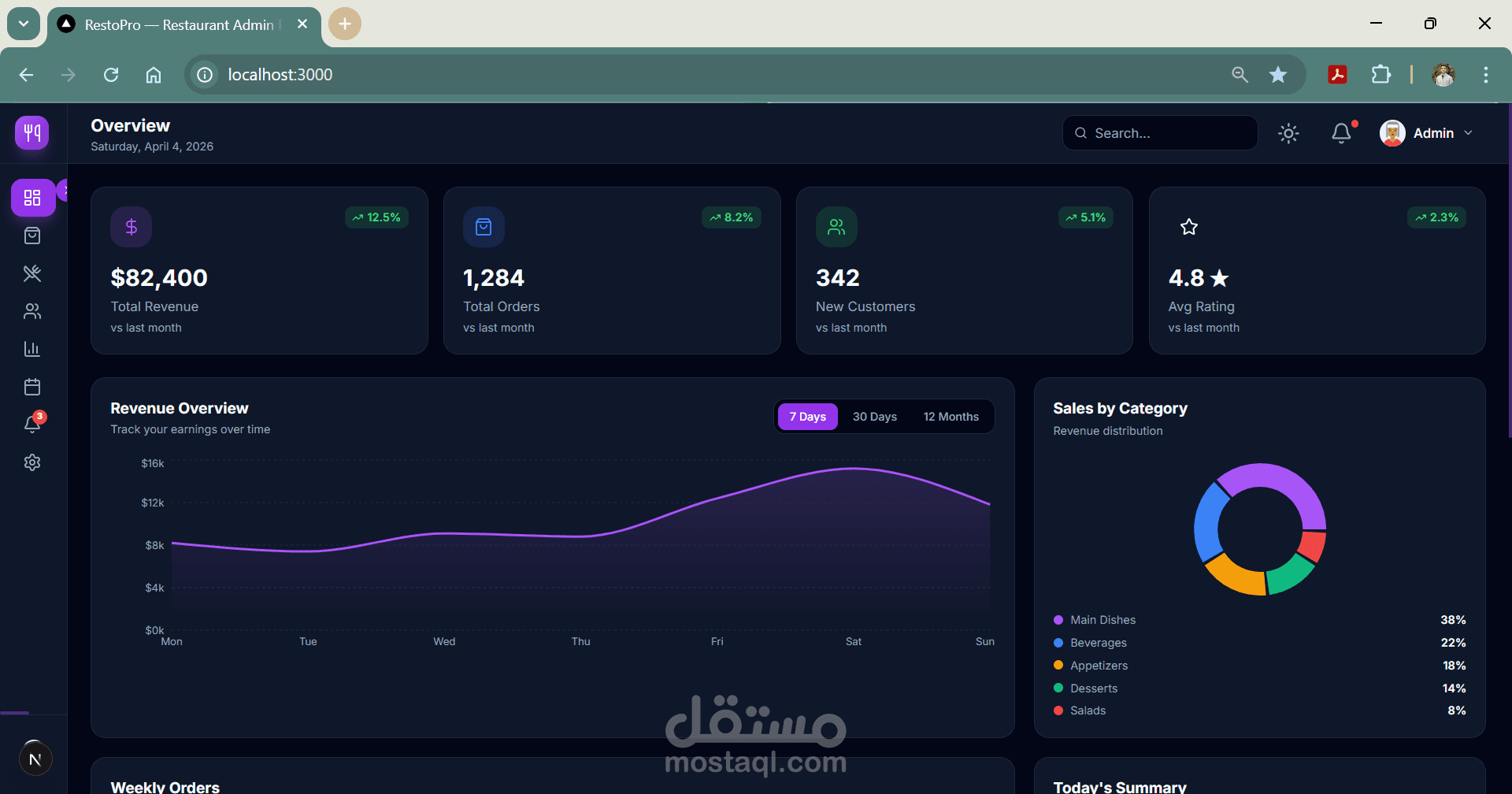The width and height of the screenshot is (1512, 794).
Task: Open the analytics bar chart sidebar icon
Action: pyautogui.click(x=32, y=349)
